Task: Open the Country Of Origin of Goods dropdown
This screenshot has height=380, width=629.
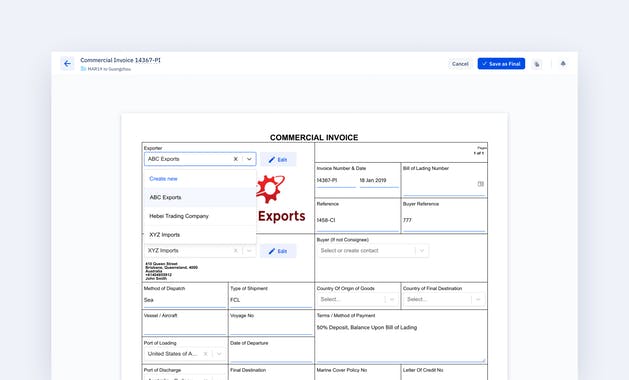Action: click(357, 299)
